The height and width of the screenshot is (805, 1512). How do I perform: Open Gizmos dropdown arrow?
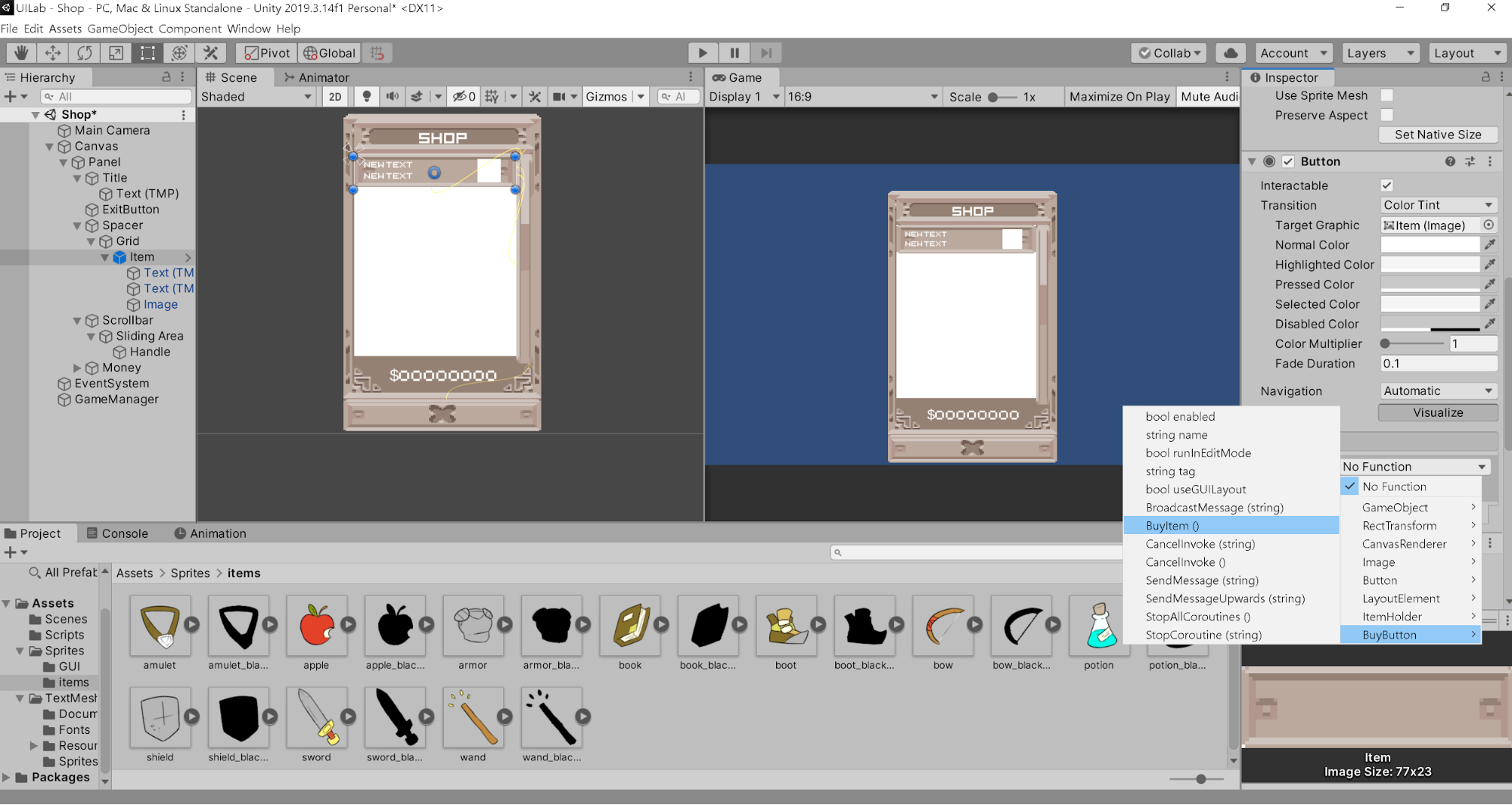pyautogui.click(x=641, y=97)
